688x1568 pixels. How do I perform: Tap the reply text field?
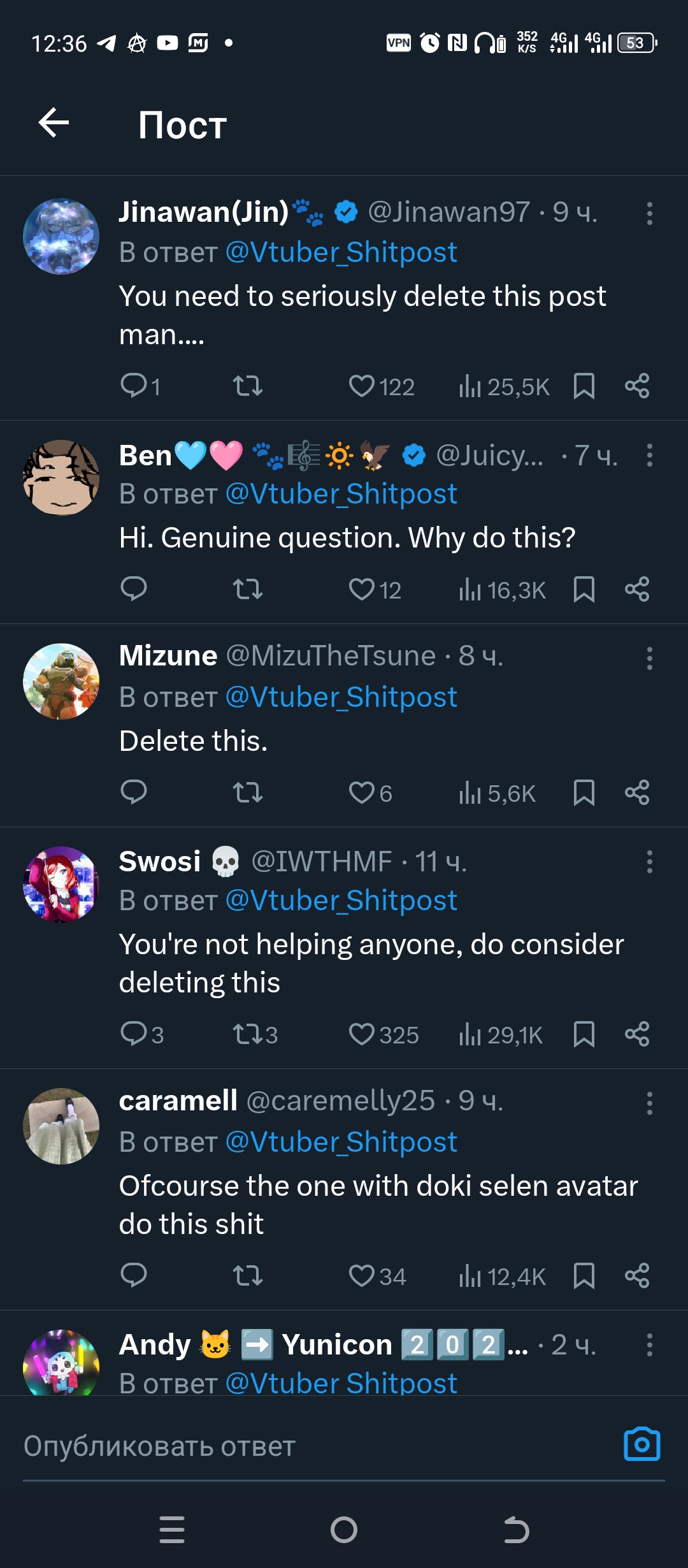click(319, 1446)
